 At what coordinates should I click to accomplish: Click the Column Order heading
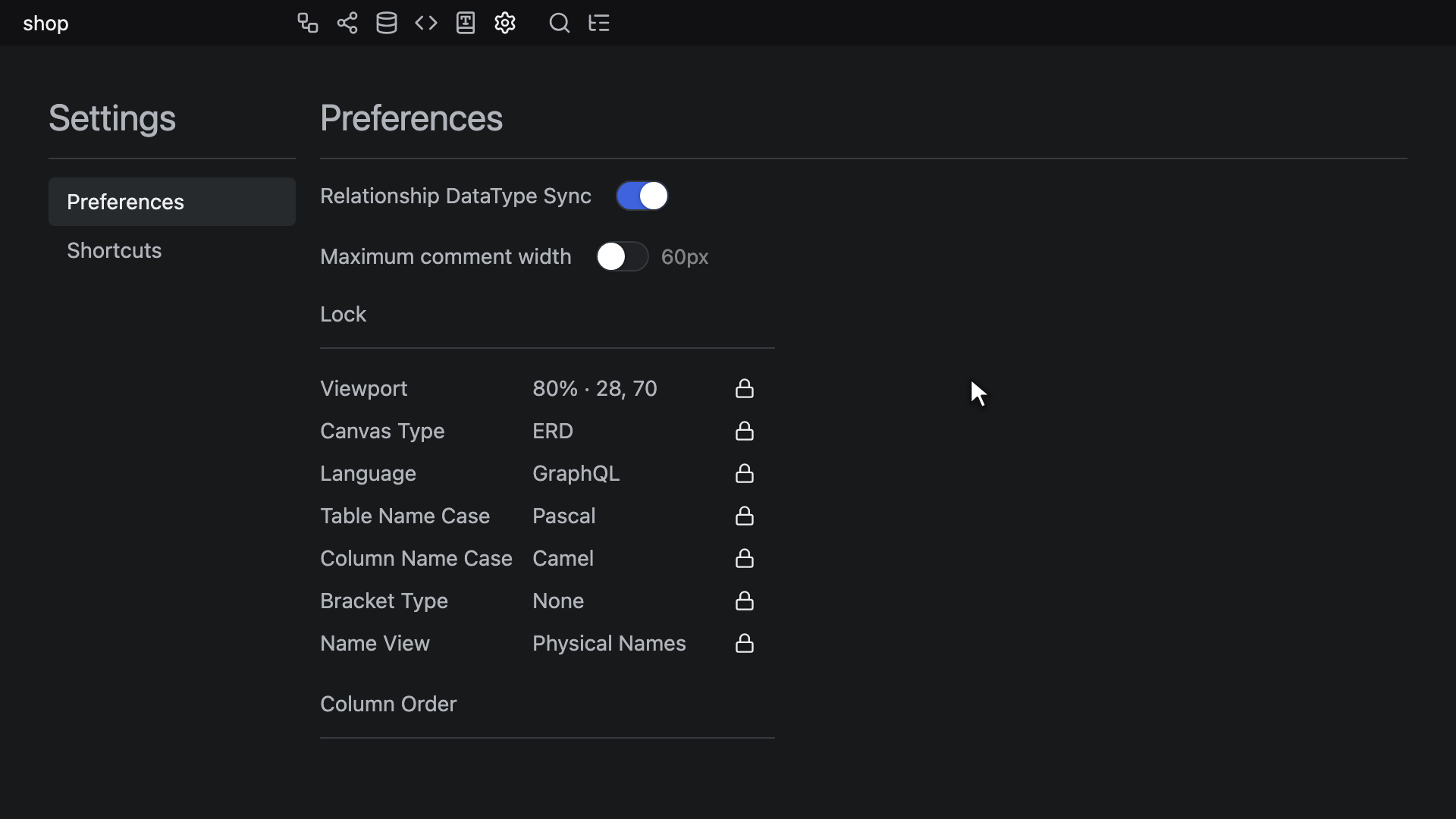[388, 704]
